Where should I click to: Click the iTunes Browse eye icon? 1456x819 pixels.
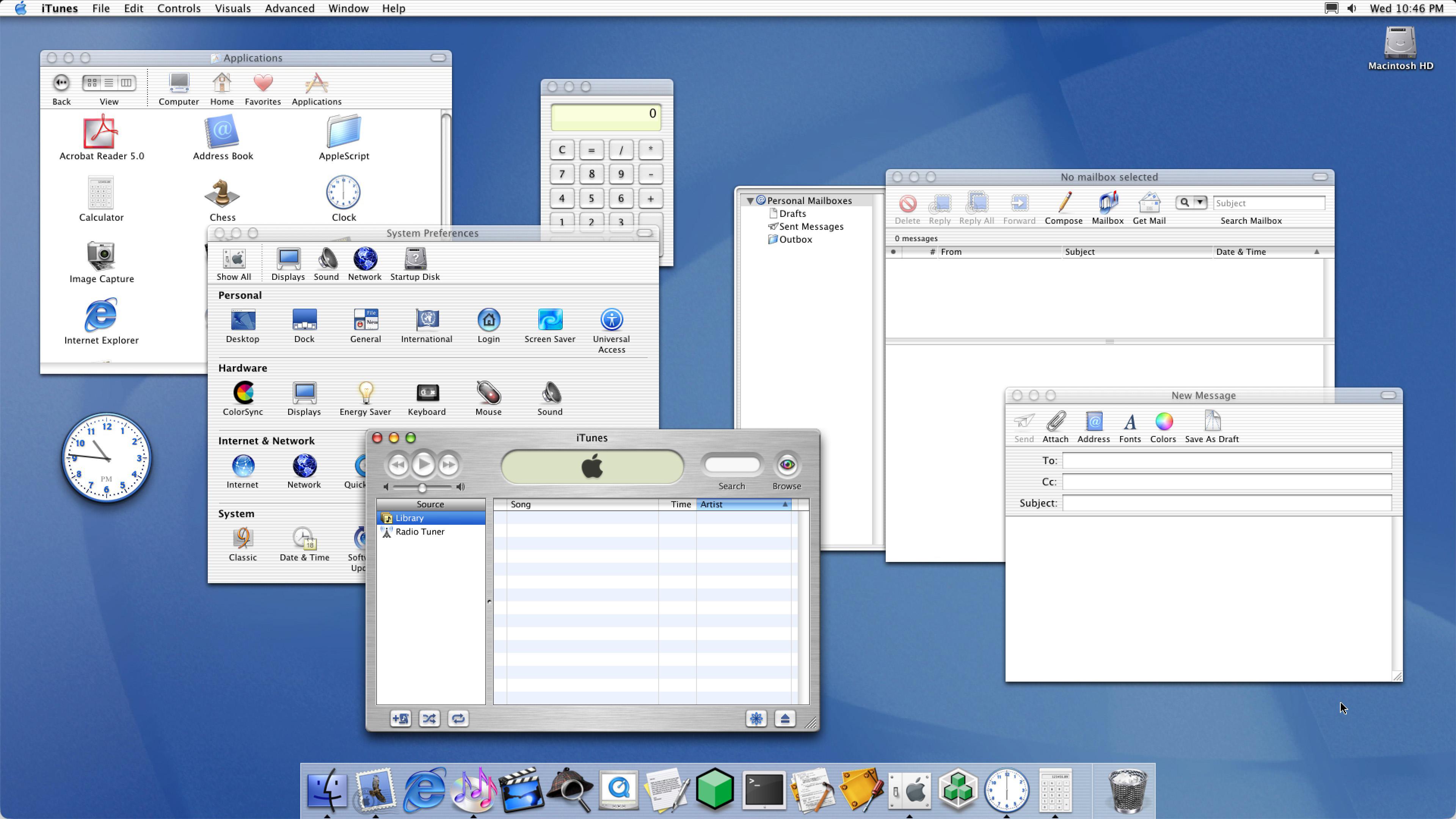click(787, 464)
